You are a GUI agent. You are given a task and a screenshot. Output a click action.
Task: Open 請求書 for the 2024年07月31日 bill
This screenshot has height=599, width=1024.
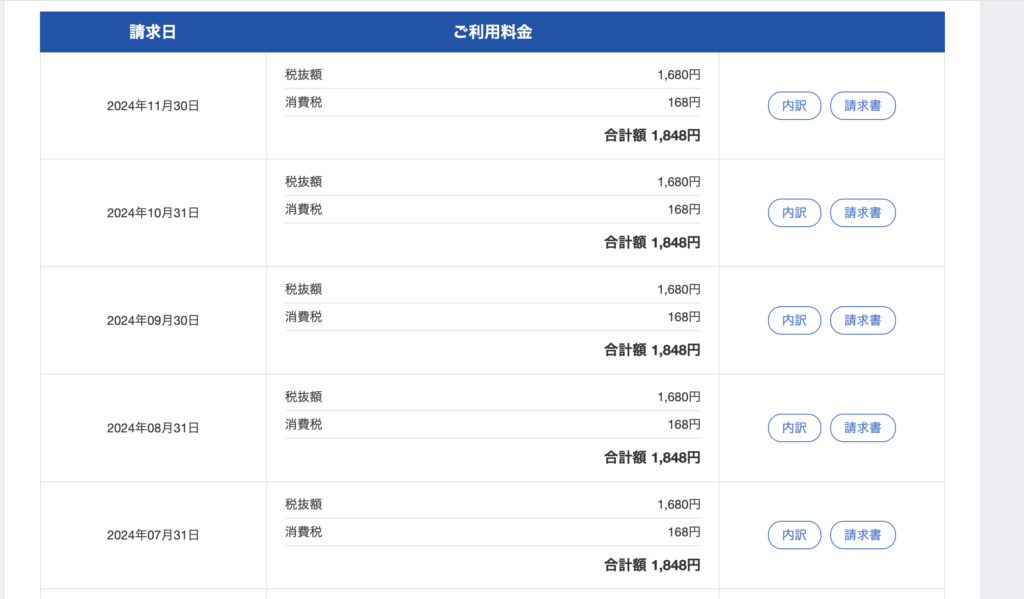863,535
